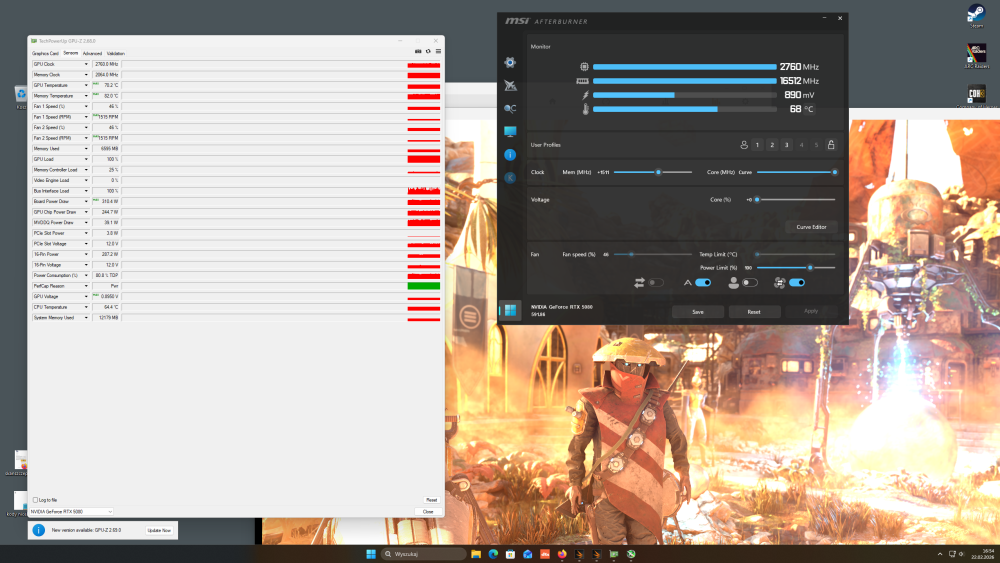1000x563 pixels.
Task: Toggle the user-defined fan switch
Action: point(750,283)
